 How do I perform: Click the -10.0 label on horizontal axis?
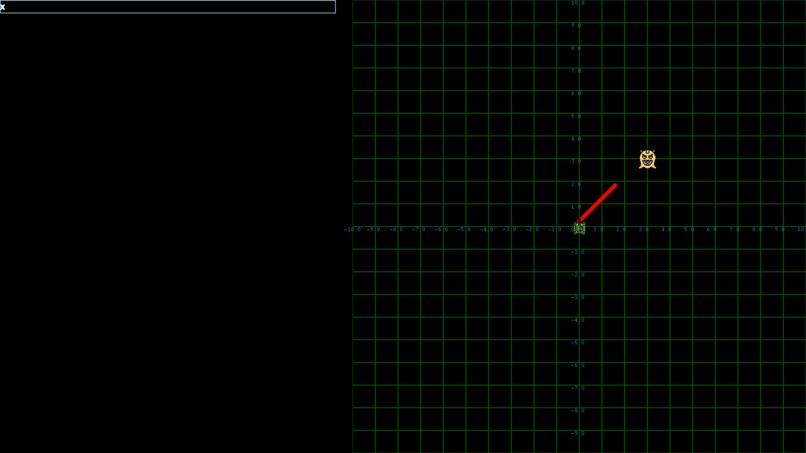[353, 229]
